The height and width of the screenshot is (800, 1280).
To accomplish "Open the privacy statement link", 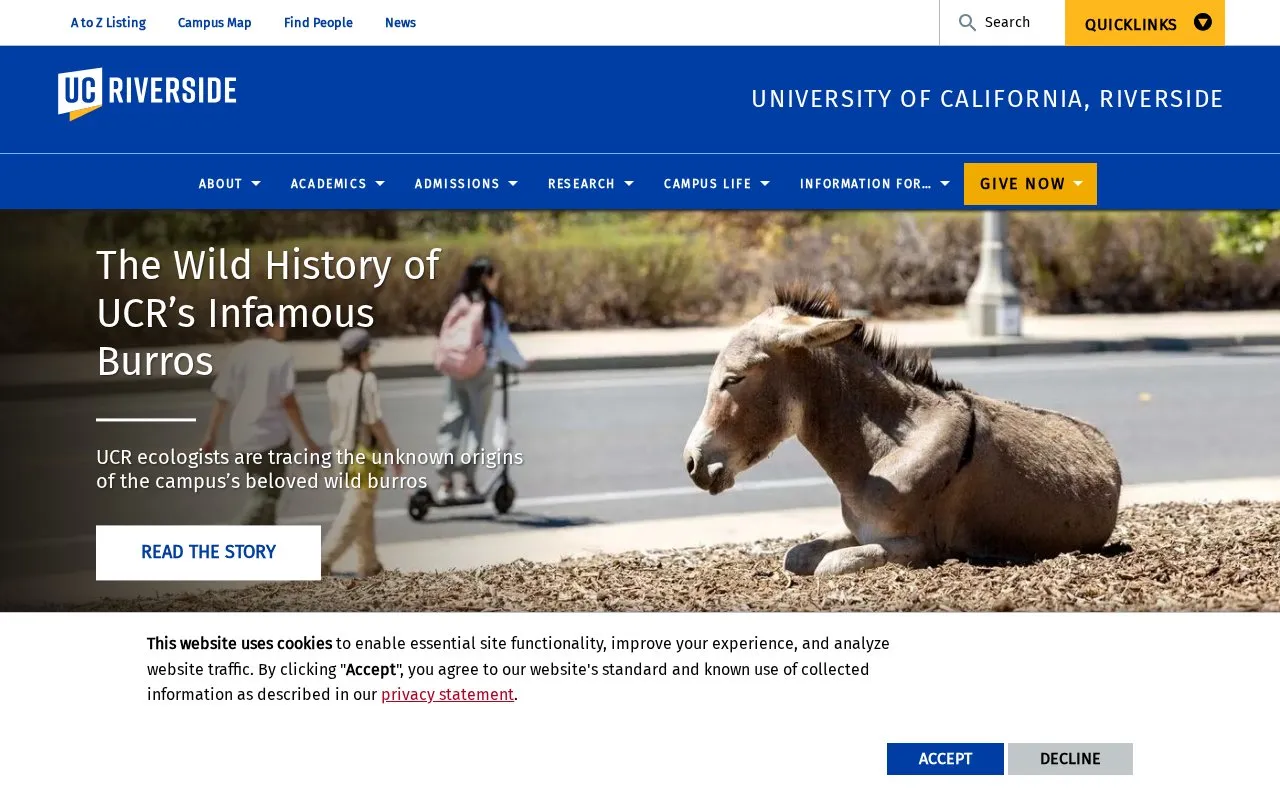I will point(447,694).
